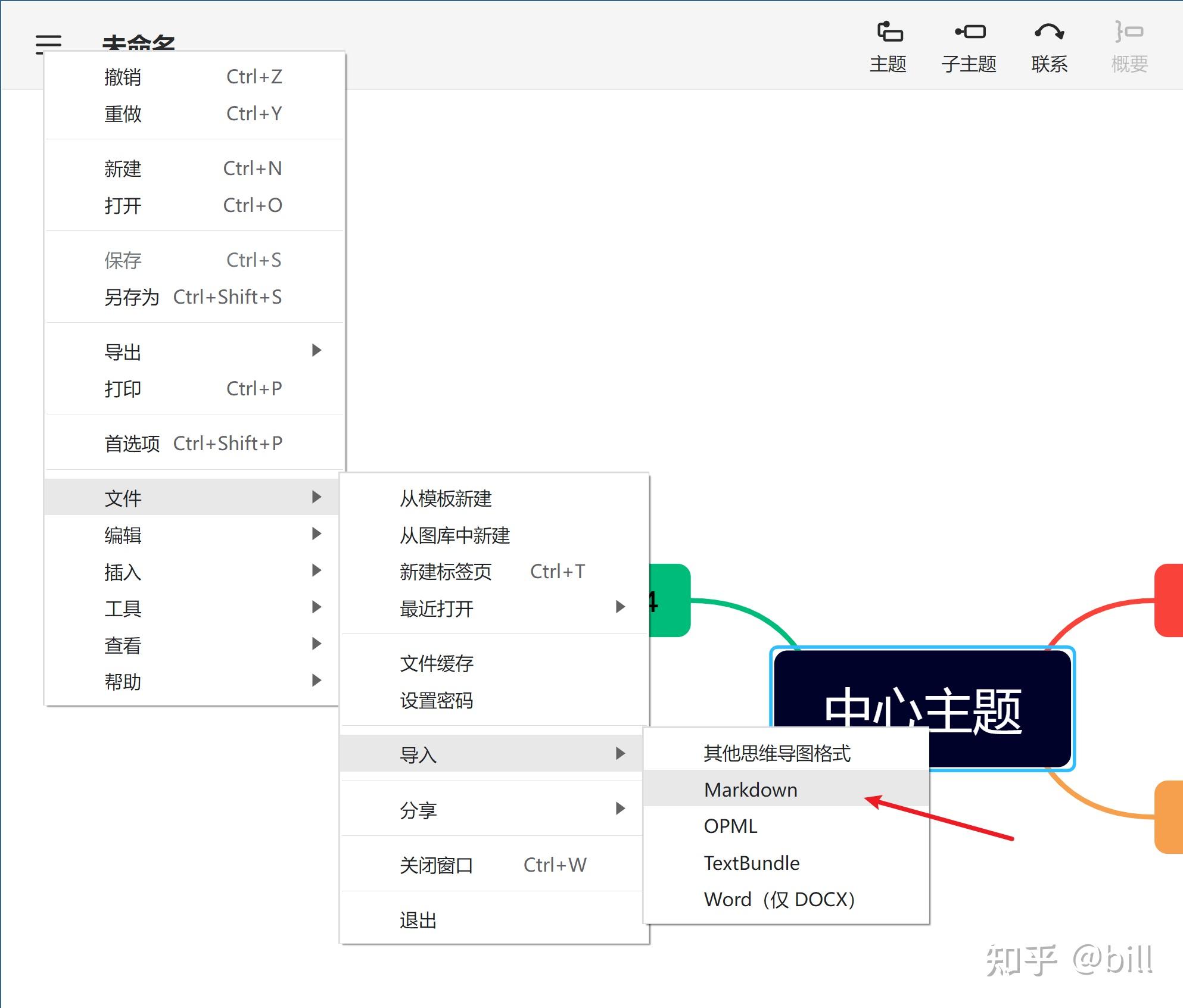
Task: Create a new tab via 新建标签页
Action: [x=445, y=572]
